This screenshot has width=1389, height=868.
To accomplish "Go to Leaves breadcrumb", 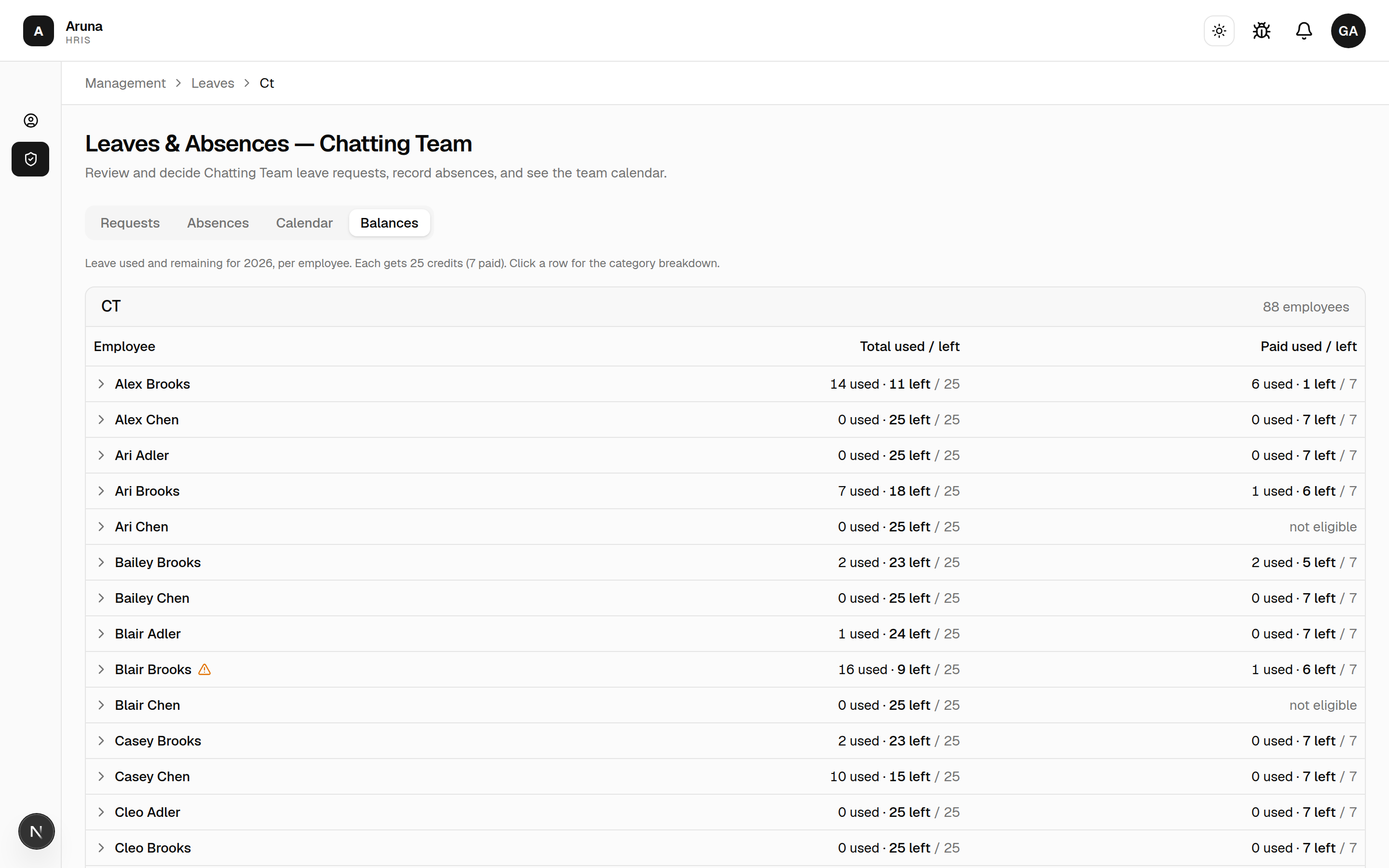I will click(212, 83).
